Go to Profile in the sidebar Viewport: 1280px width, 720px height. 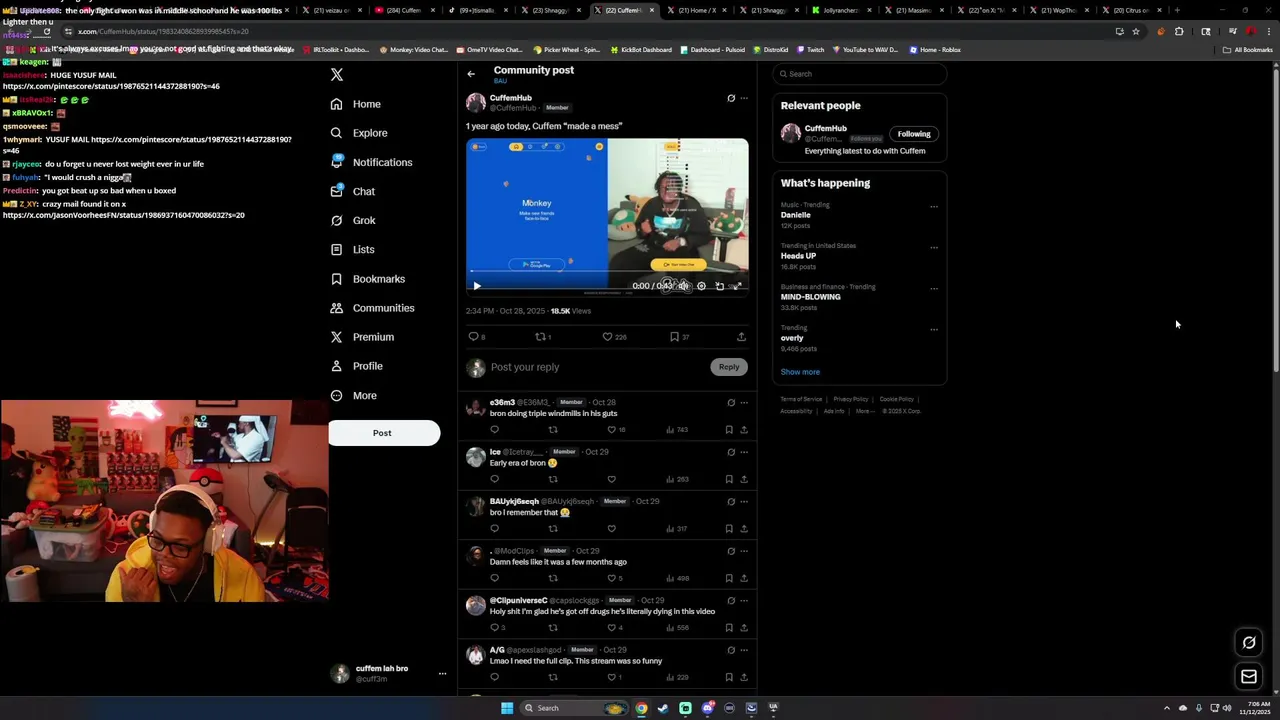(357, 366)
